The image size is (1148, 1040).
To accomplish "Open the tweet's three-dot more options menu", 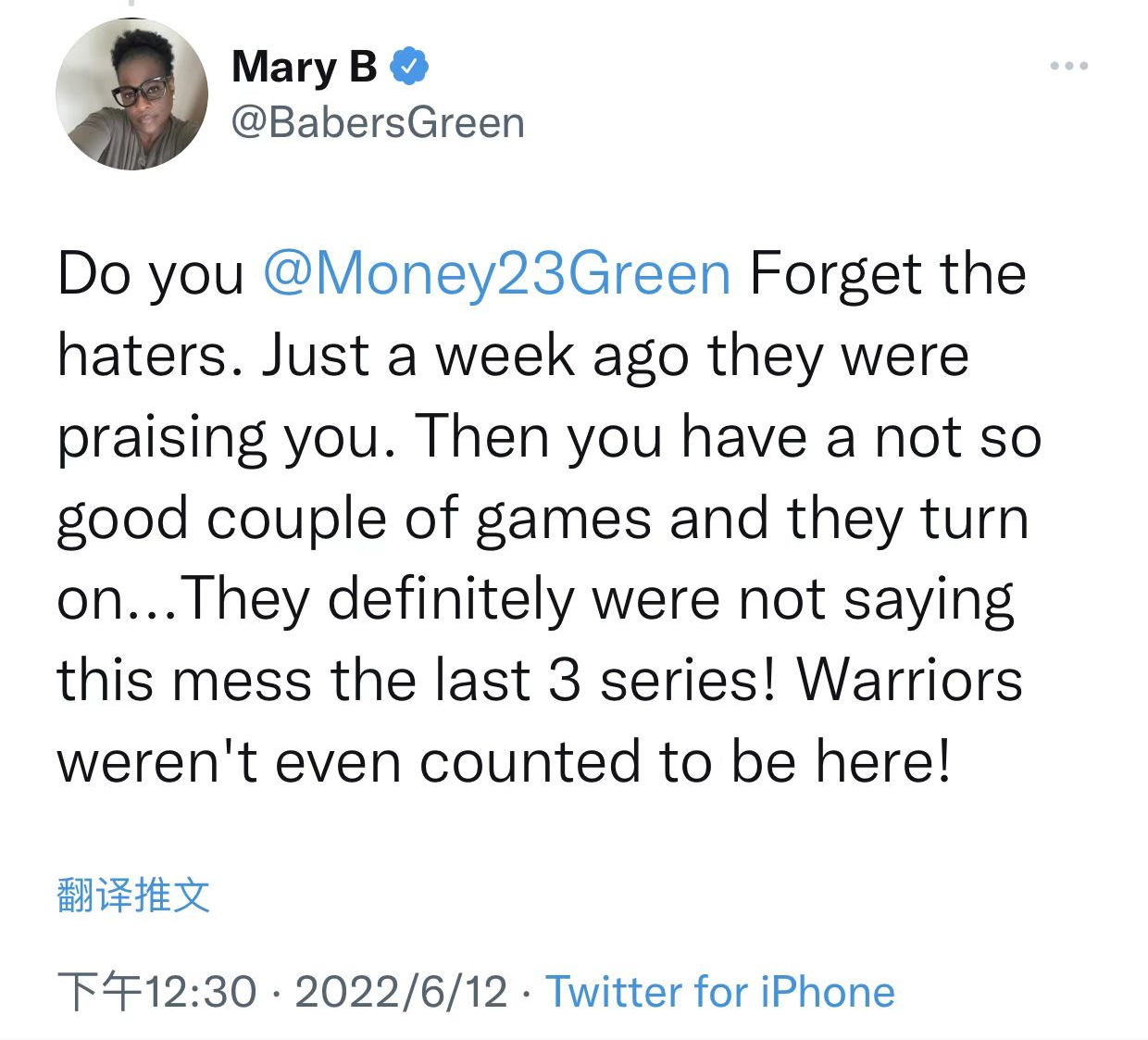I will 1069,67.
